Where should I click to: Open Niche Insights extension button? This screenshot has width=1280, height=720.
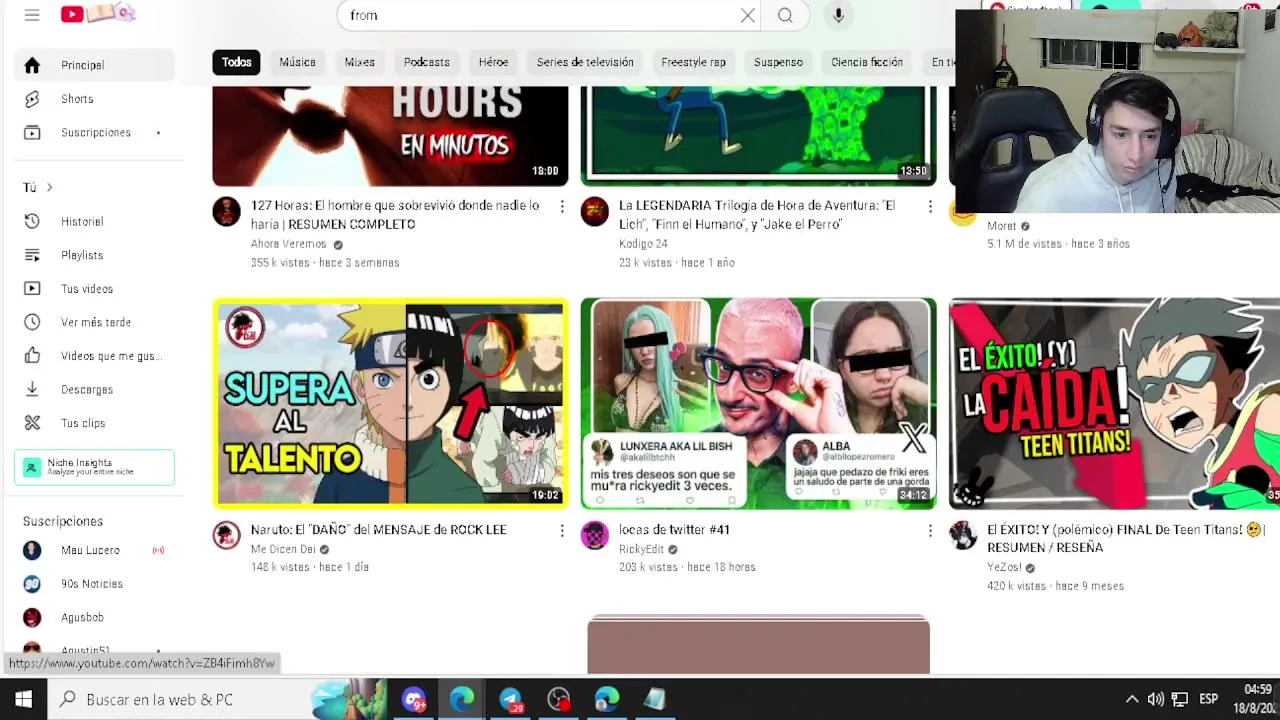coord(95,467)
